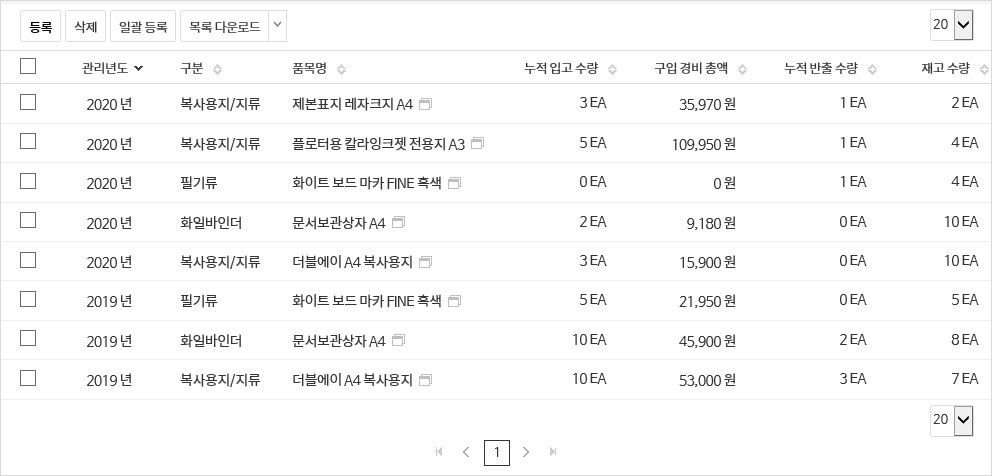Sort by 누적 입고 수량 sort icon

pos(612,70)
